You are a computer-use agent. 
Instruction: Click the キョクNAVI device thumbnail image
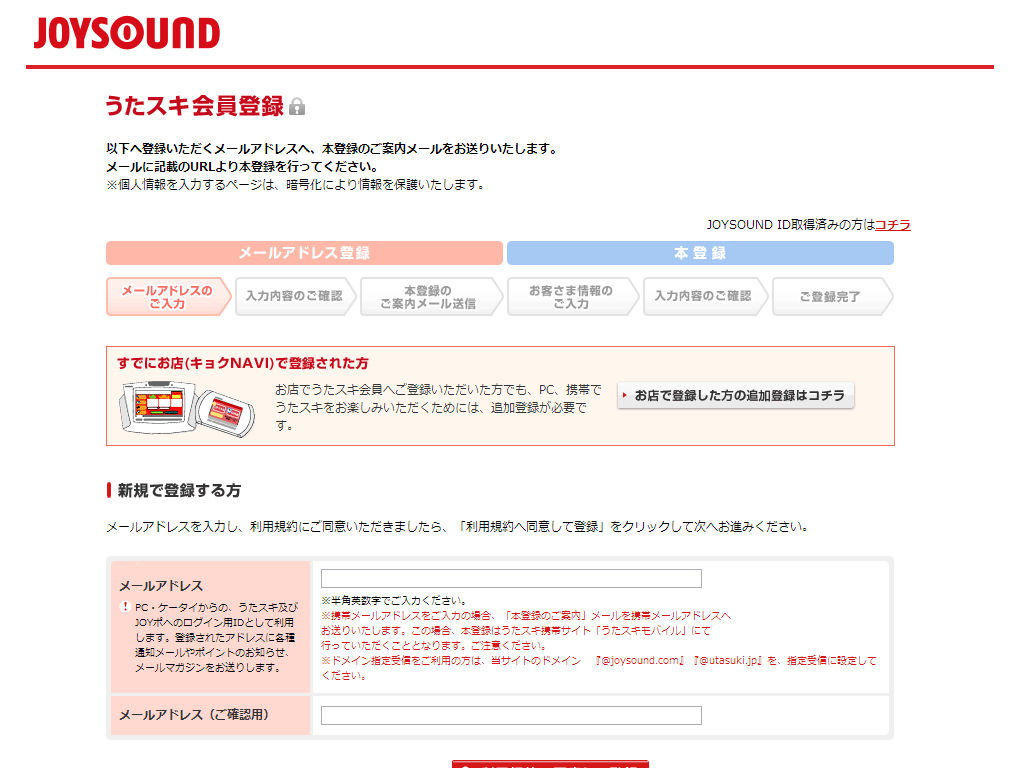pos(187,408)
